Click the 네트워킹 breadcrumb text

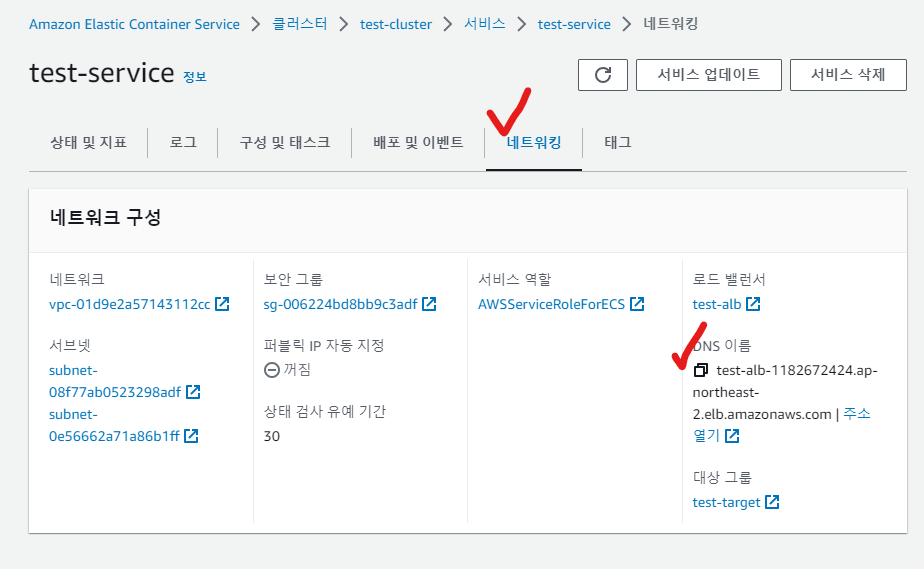click(x=671, y=24)
